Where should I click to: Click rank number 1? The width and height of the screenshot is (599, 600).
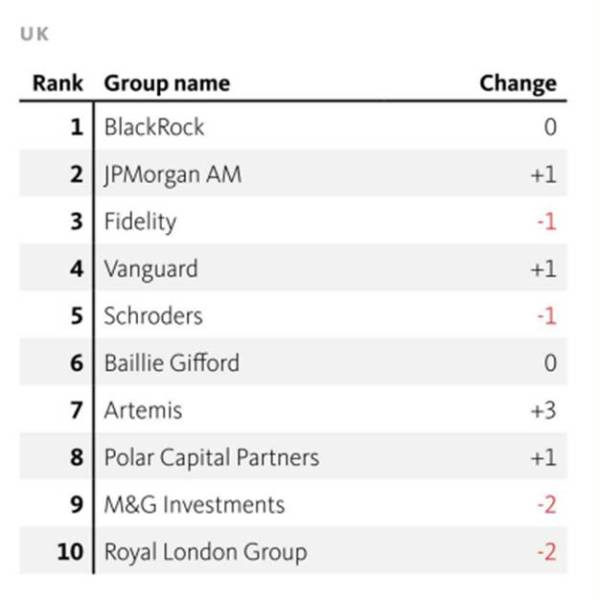coord(77,127)
